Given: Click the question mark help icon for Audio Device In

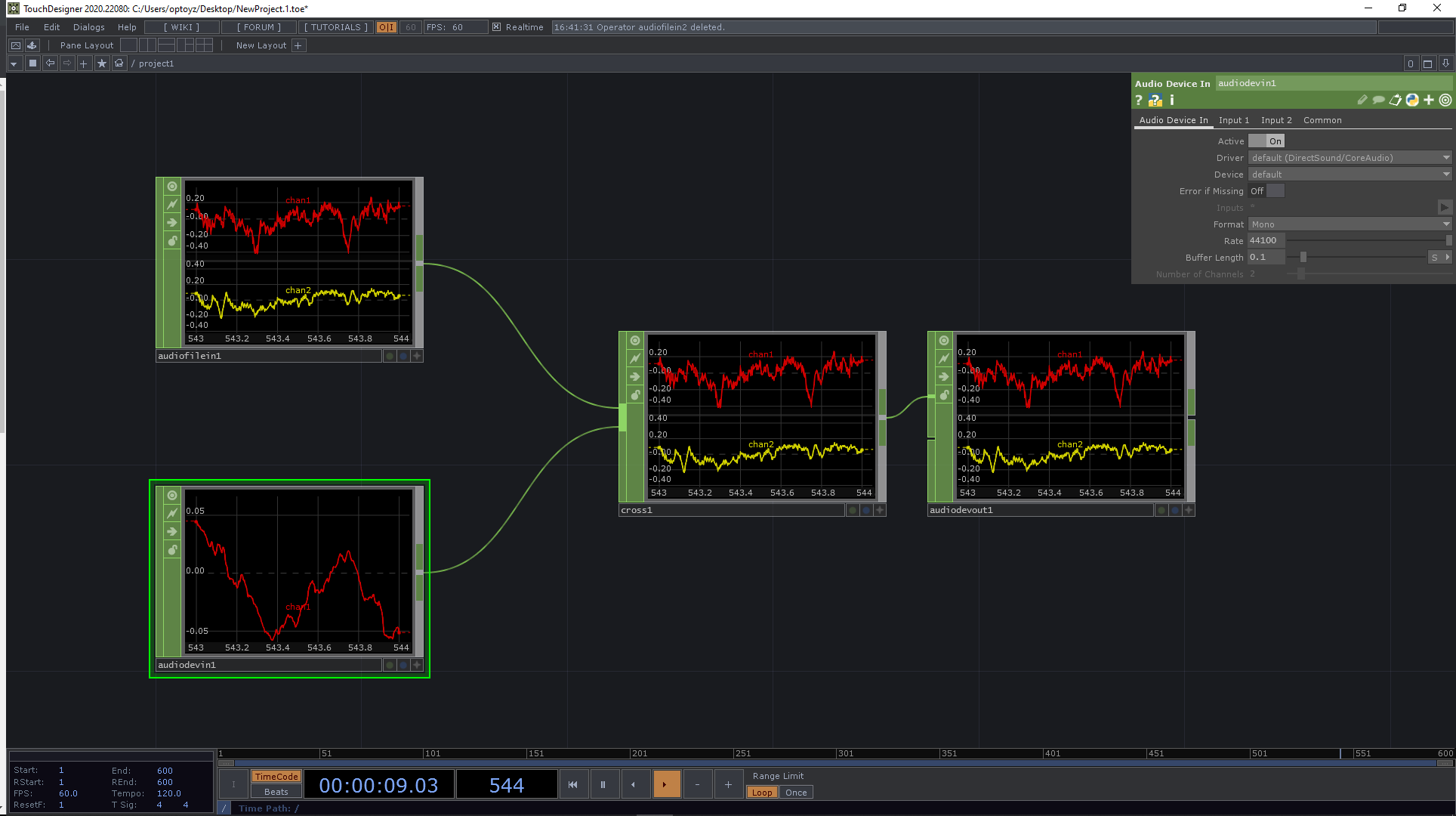Looking at the screenshot, I should click(1138, 100).
